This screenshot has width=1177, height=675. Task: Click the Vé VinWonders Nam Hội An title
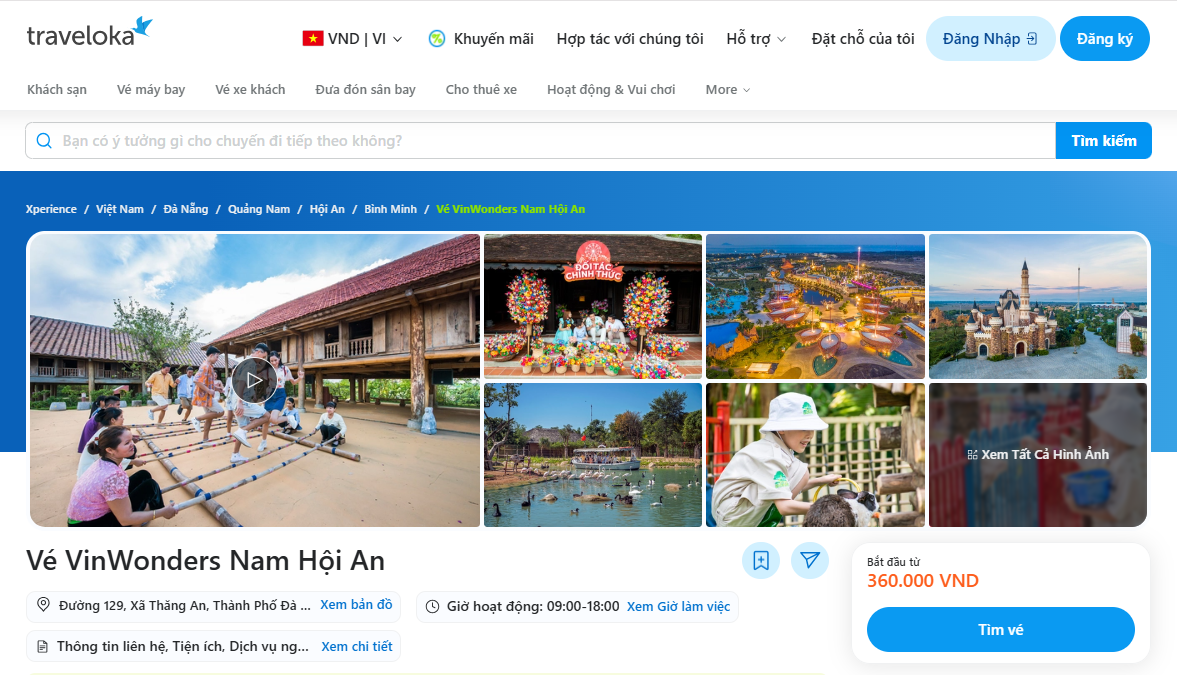point(206,560)
